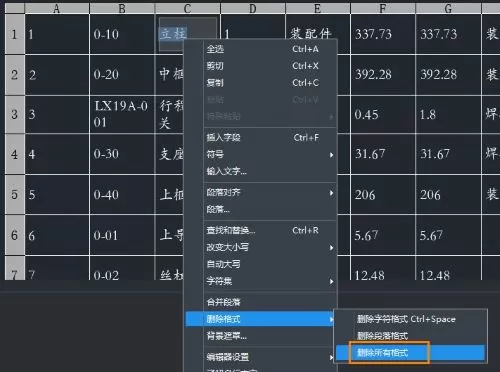Expand the 改变大小写 (Change Case) submenu
The image size is (500, 372).
(261, 247)
